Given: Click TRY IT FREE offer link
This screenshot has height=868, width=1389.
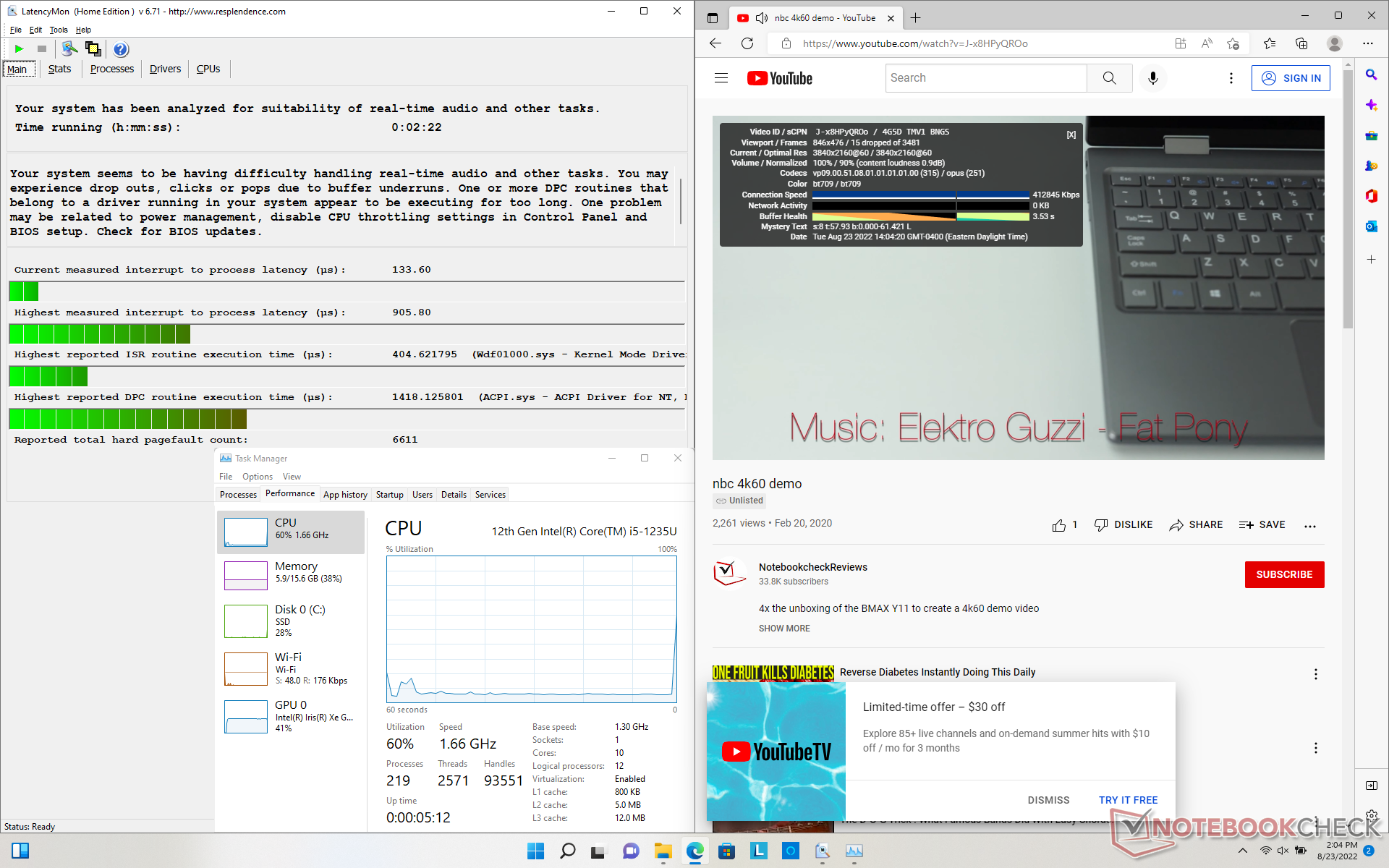Looking at the screenshot, I should pyautogui.click(x=1128, y=800).
